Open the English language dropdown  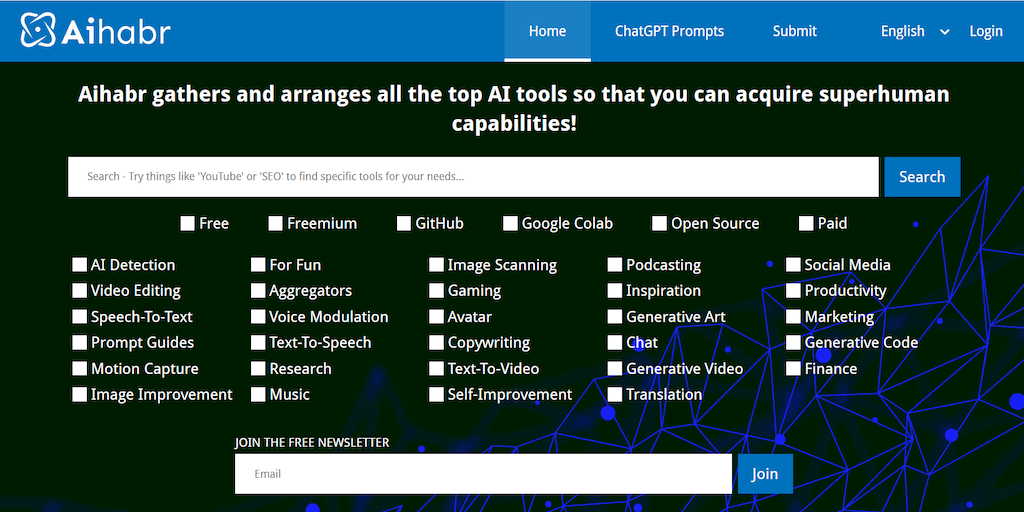(x=915, y=31)
